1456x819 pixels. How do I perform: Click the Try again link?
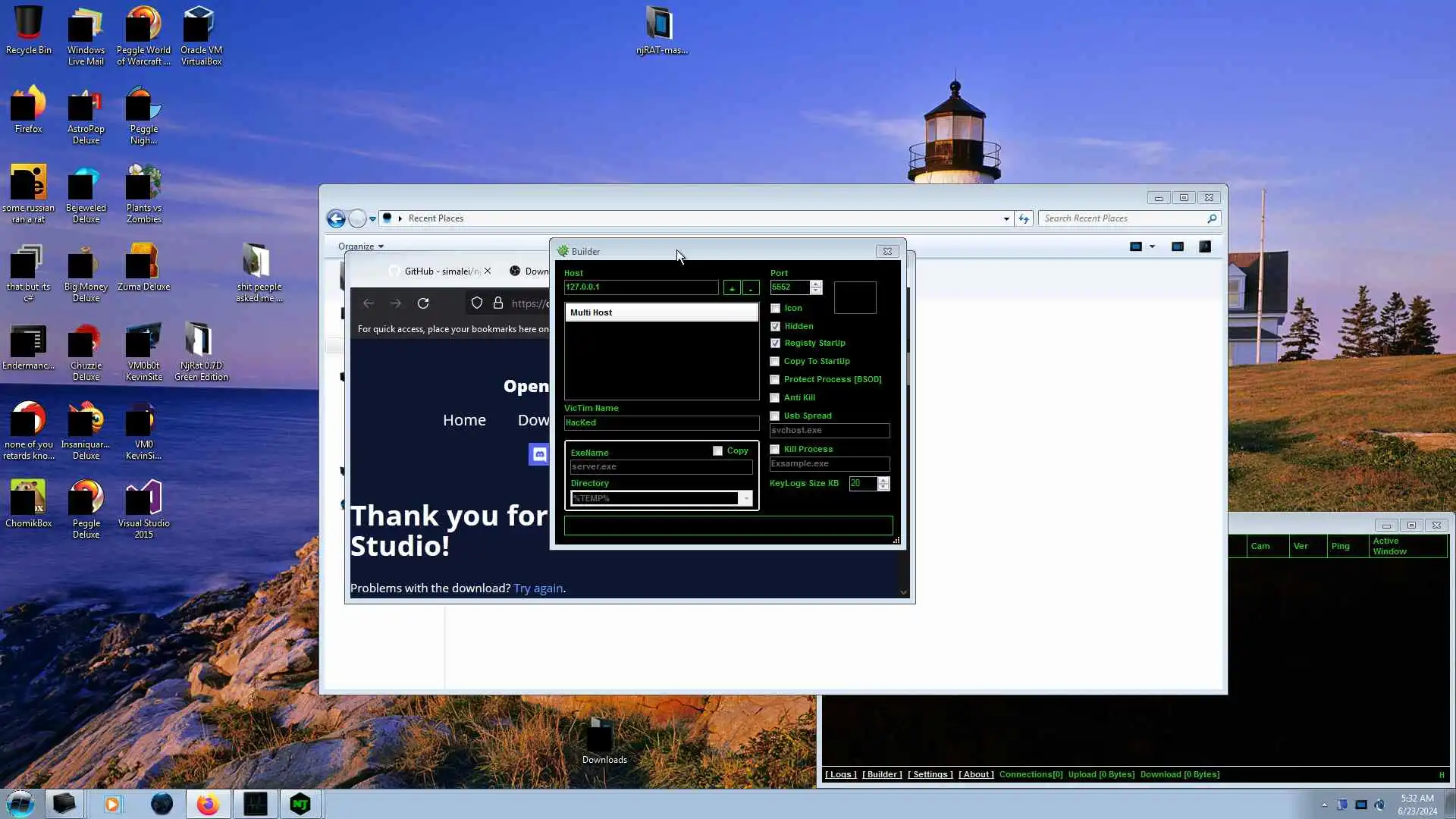(538, 588)
